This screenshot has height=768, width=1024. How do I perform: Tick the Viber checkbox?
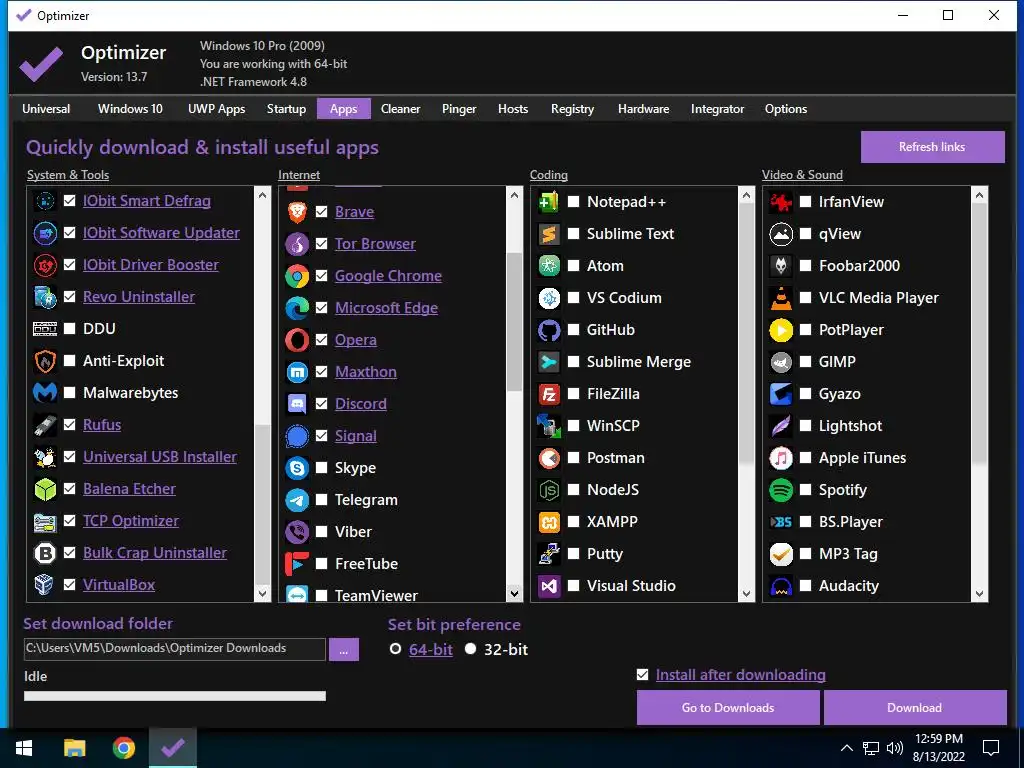[321, 532]
